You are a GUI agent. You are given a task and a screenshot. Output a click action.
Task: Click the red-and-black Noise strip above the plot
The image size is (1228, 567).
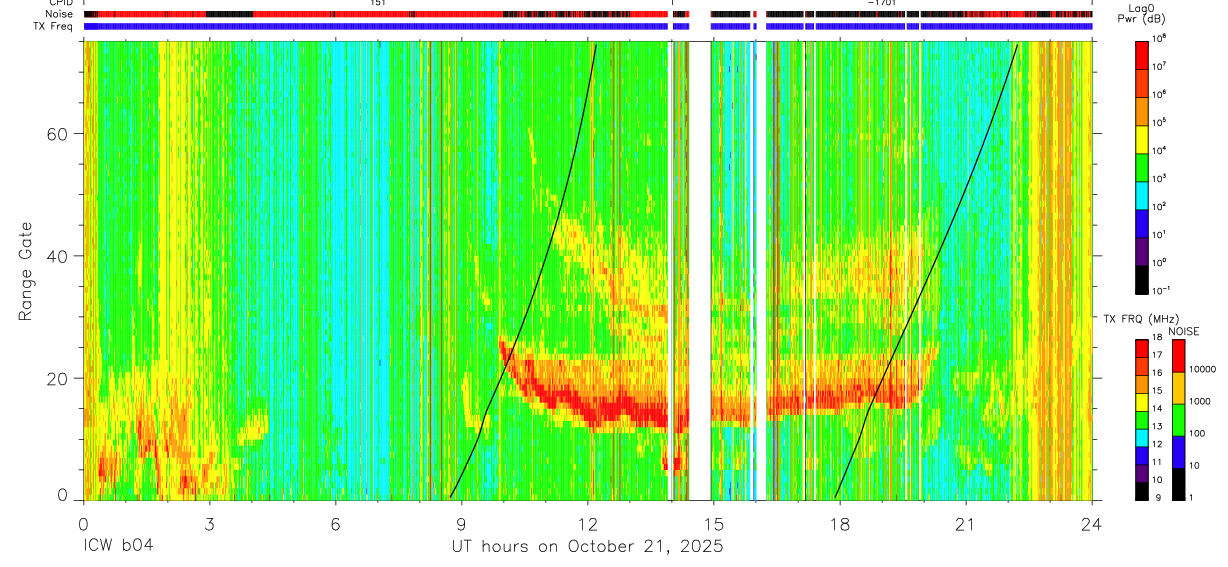[587, 14]
